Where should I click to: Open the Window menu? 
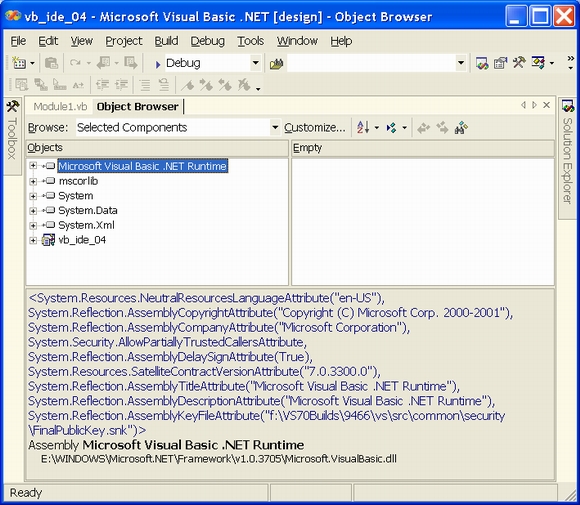(x=297, y=41)
